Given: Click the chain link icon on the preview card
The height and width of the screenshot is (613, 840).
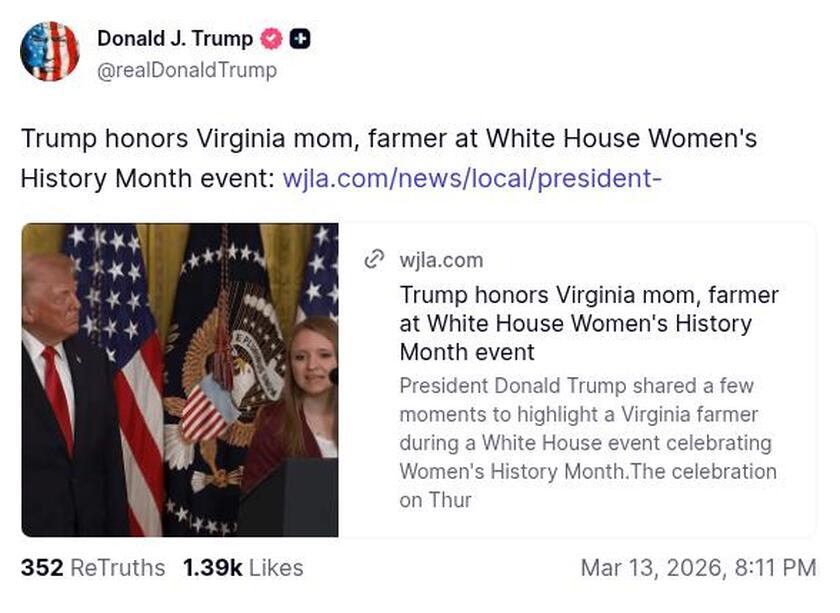Looking at the screenshot, I should pos(374,259).
